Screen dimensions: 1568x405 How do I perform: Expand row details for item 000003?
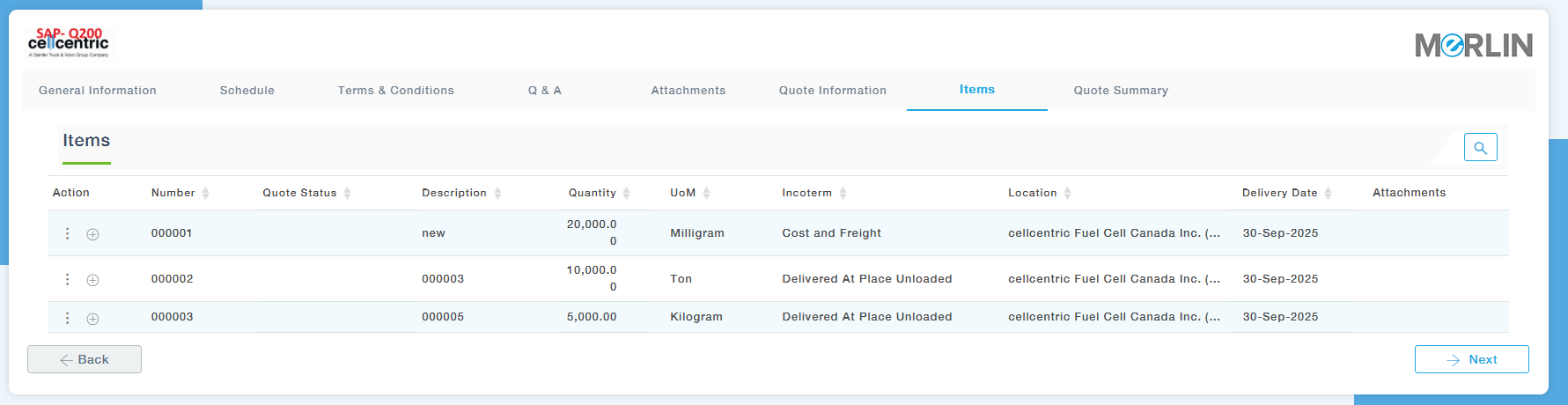click(x=92, y=319)
